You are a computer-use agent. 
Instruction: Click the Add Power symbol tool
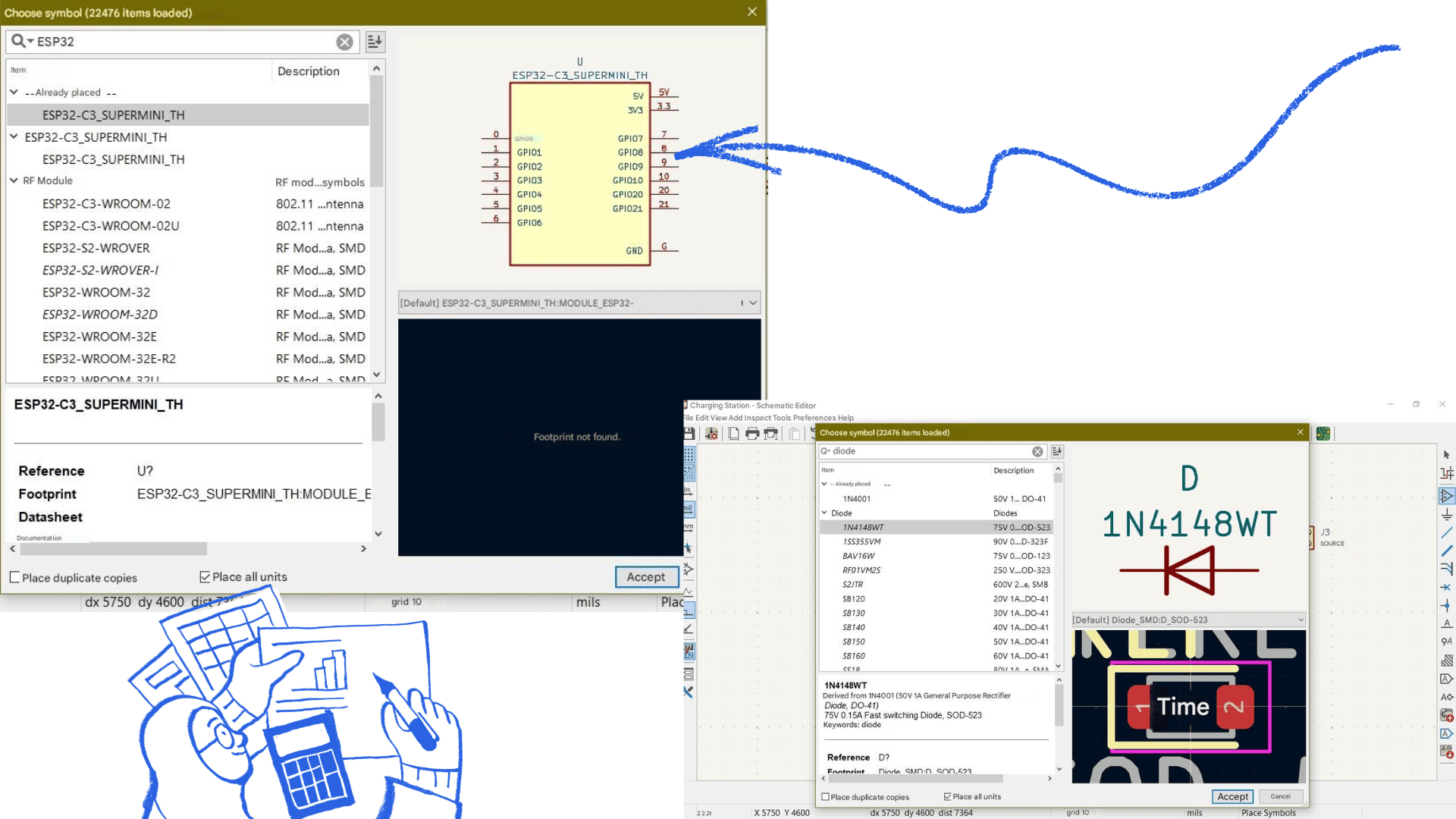point(1446,515)
